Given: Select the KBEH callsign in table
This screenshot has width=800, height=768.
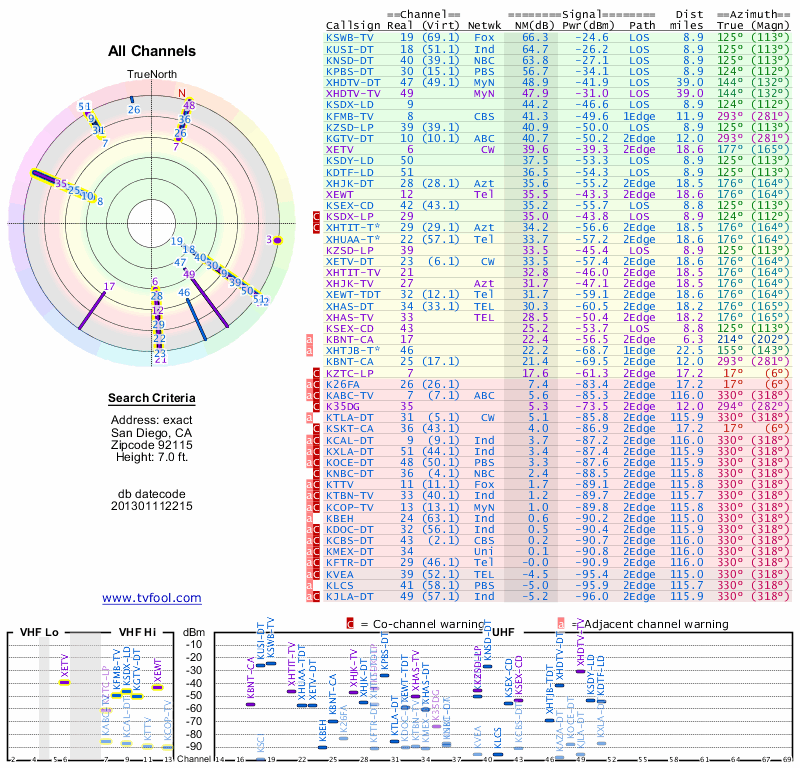Looking at the screenshot, I should [339, 518].
